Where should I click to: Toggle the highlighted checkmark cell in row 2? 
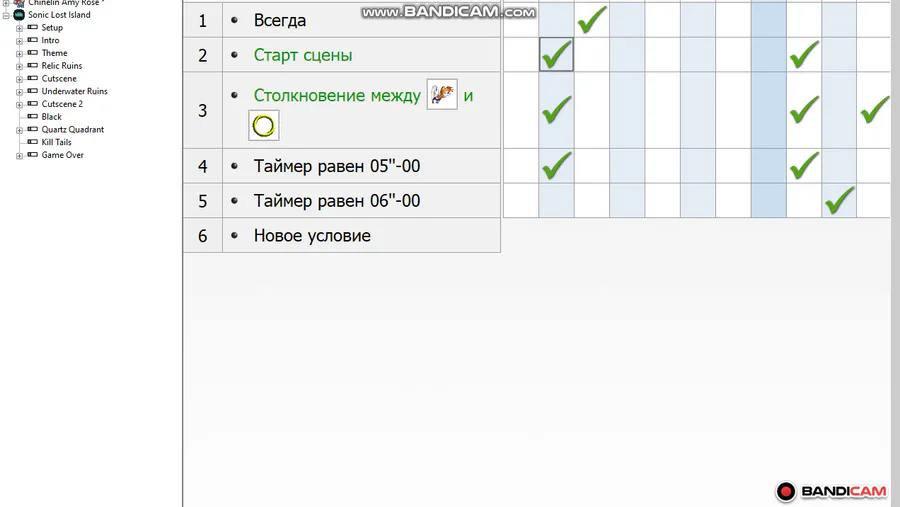pyautogui.click(x=556, y=55)
